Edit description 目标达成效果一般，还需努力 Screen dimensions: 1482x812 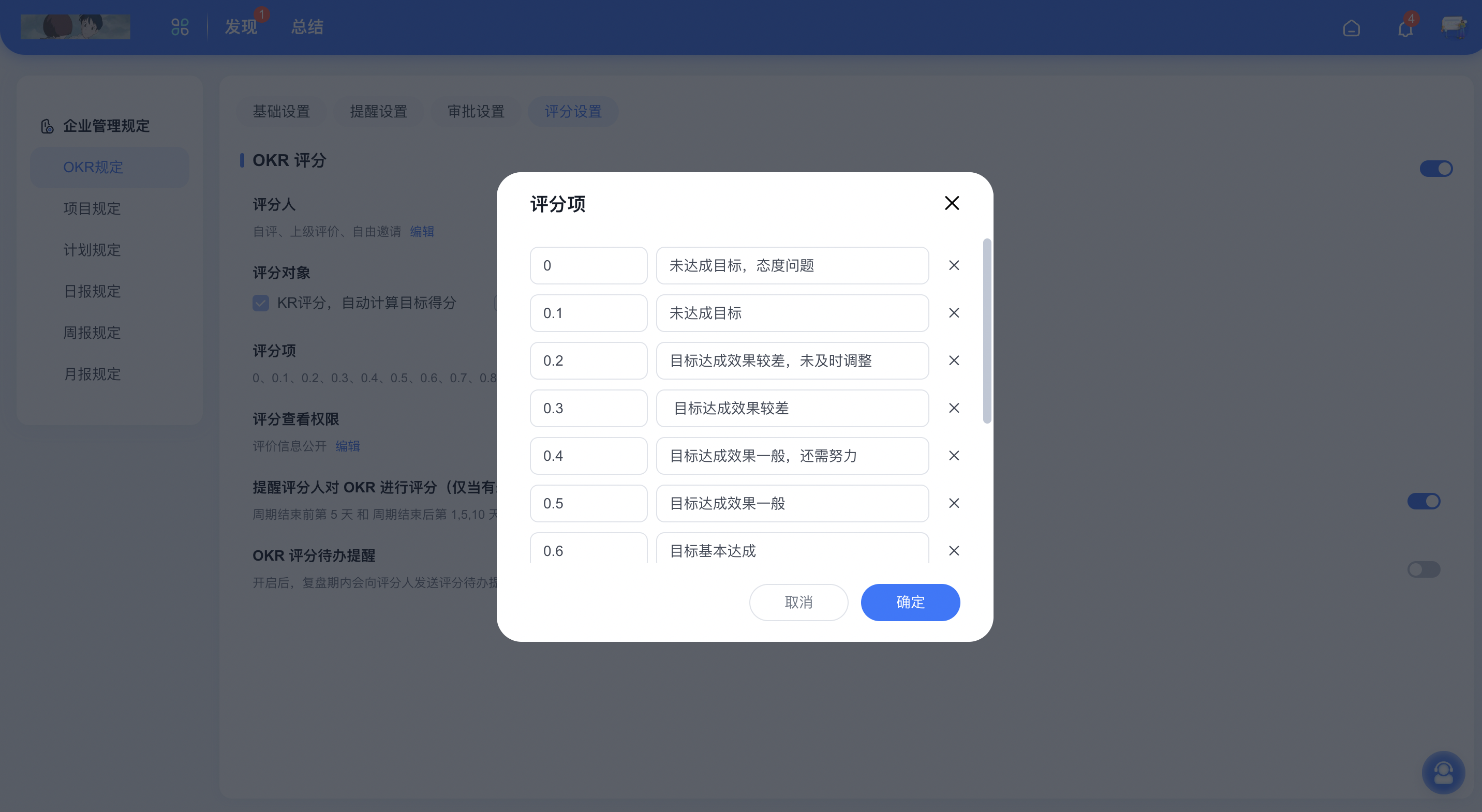pos(792,456)
